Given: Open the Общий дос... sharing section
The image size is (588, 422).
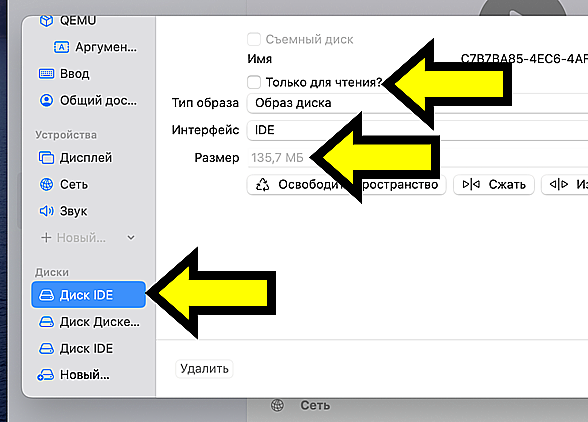Looking at the screenshot, I should pyautogui.click(x=88, y=101).
